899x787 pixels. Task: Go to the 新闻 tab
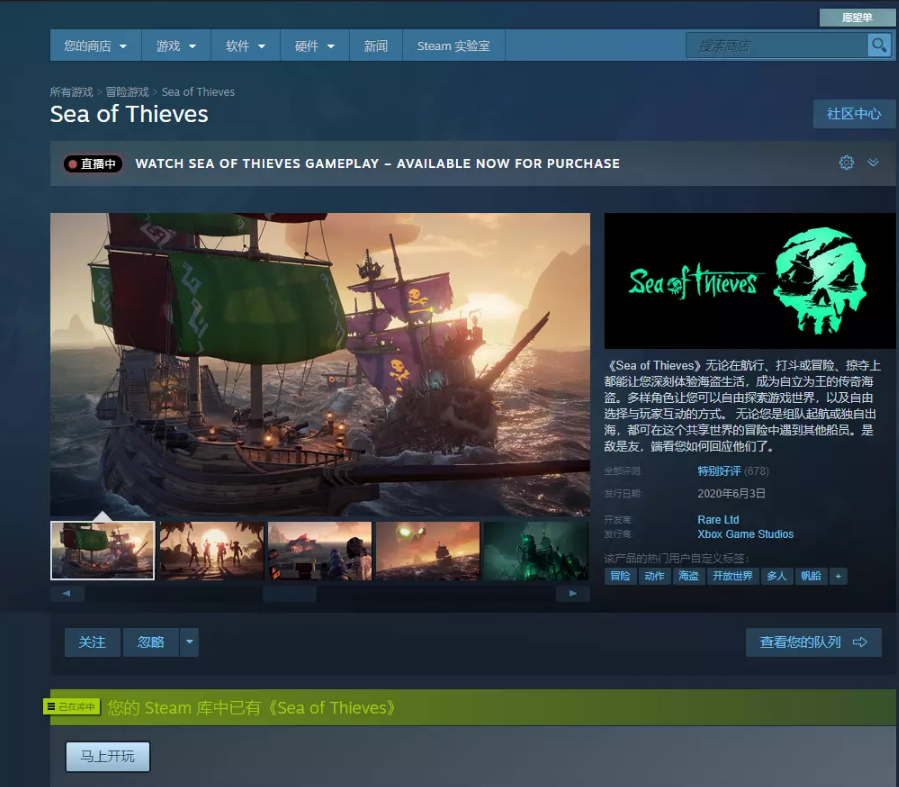click(376, 46)
